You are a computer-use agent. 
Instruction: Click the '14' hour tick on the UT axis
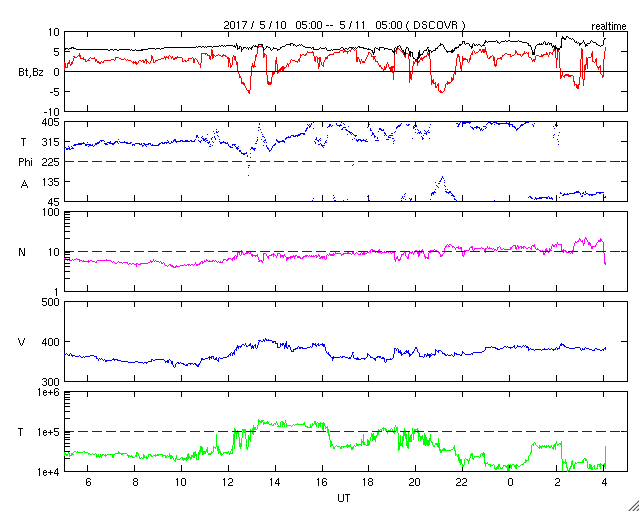pos(275,482)
